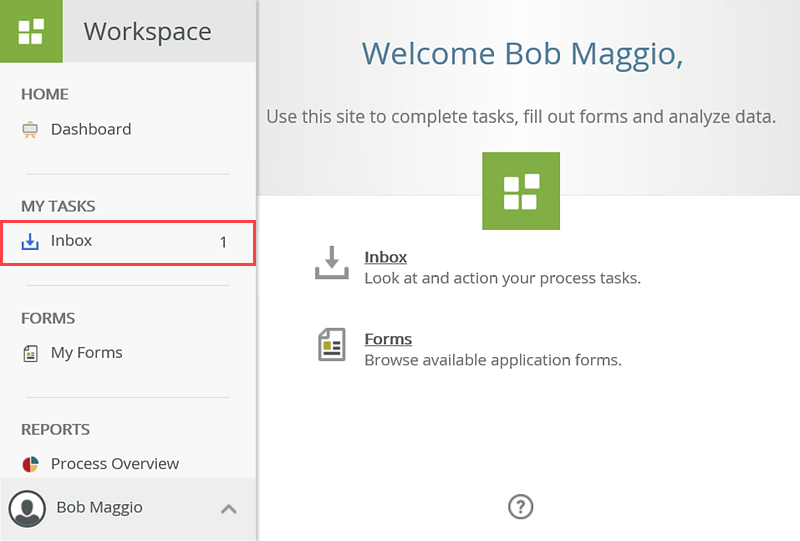
Task: Click the Inbox task count badge
Action: click(x=223, y=242)
